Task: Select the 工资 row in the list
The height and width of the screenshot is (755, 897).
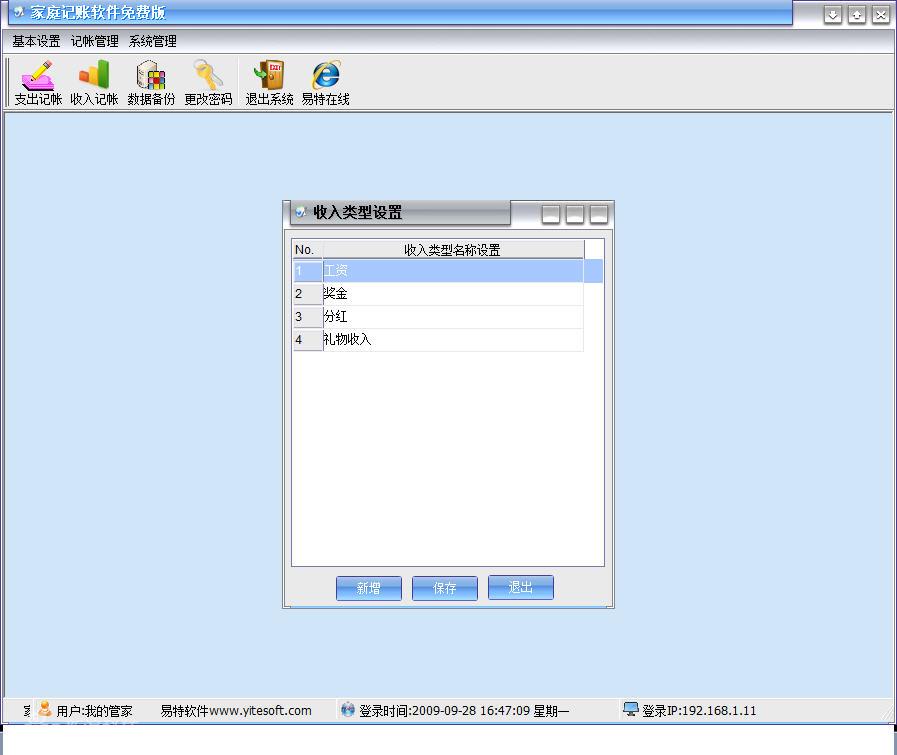Action: click(452, 271)
